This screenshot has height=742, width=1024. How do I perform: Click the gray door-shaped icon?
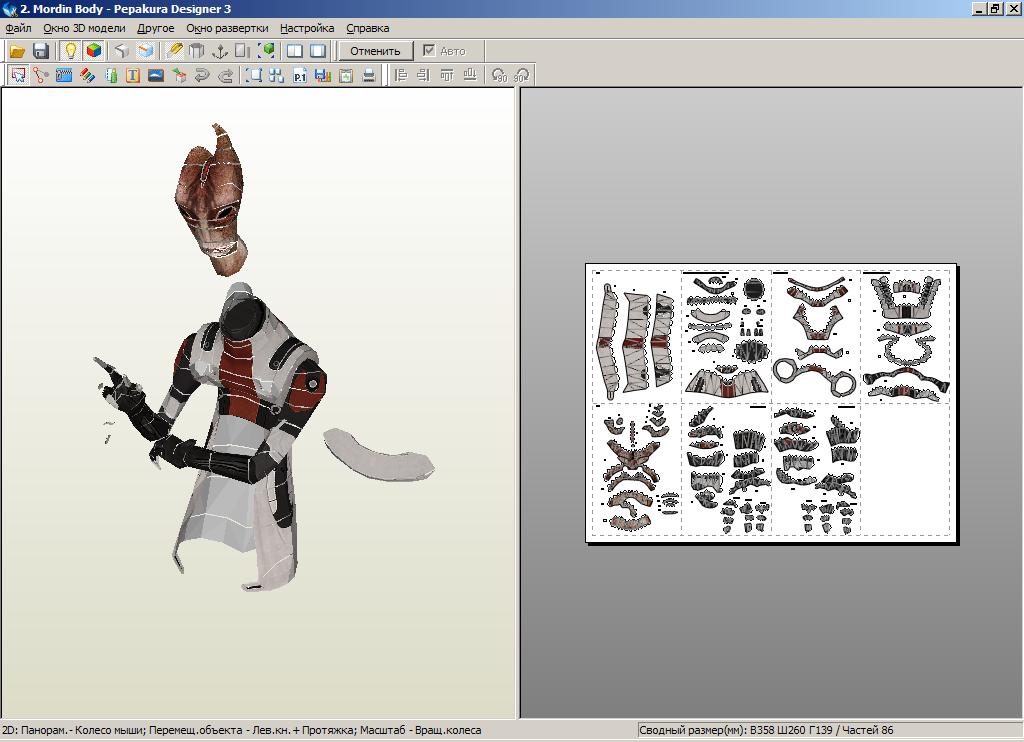click(x=243, y=51)
